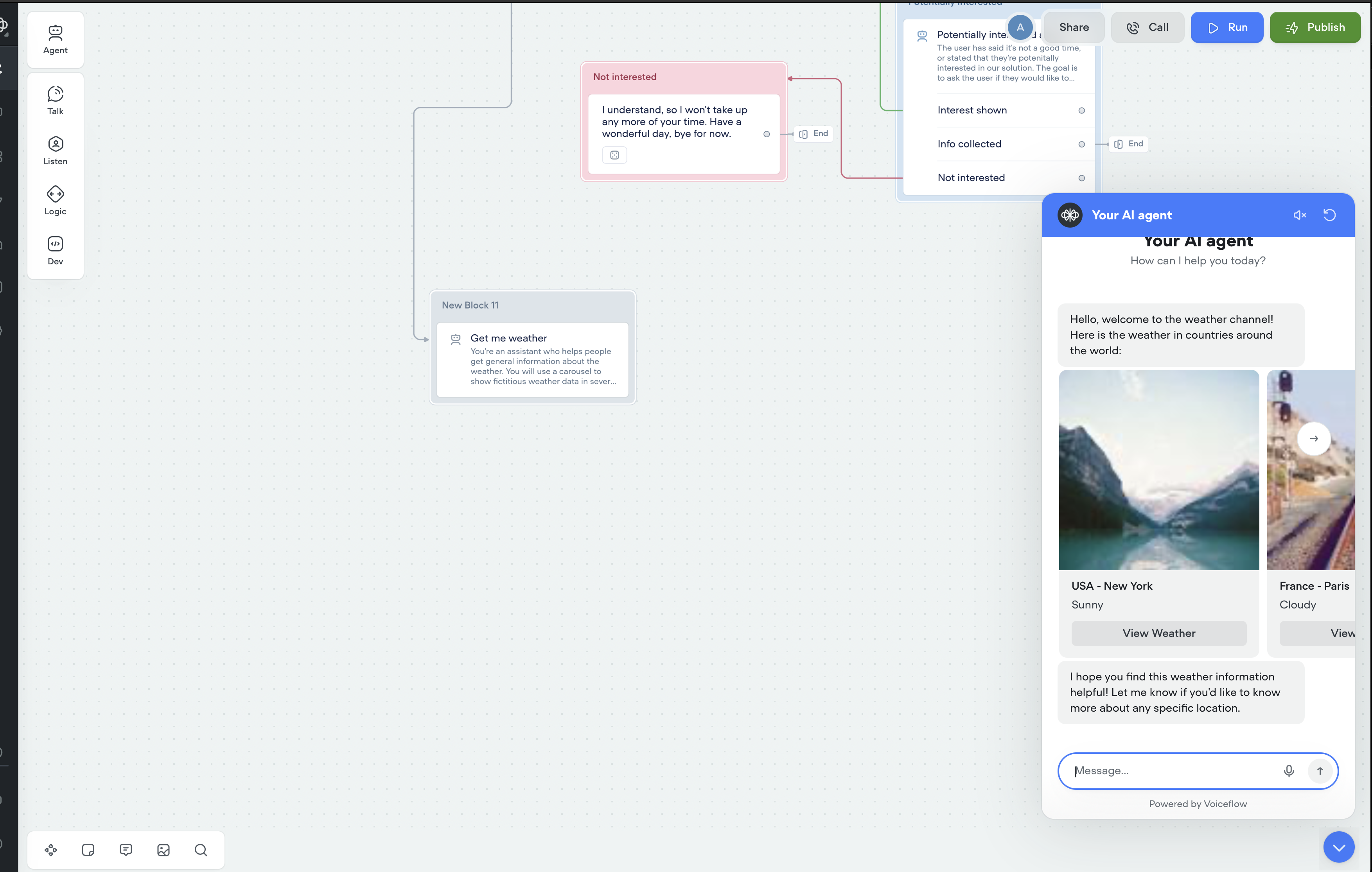
Task: Click the Not interested path port in agent block
Action: tap(1081, 178)
